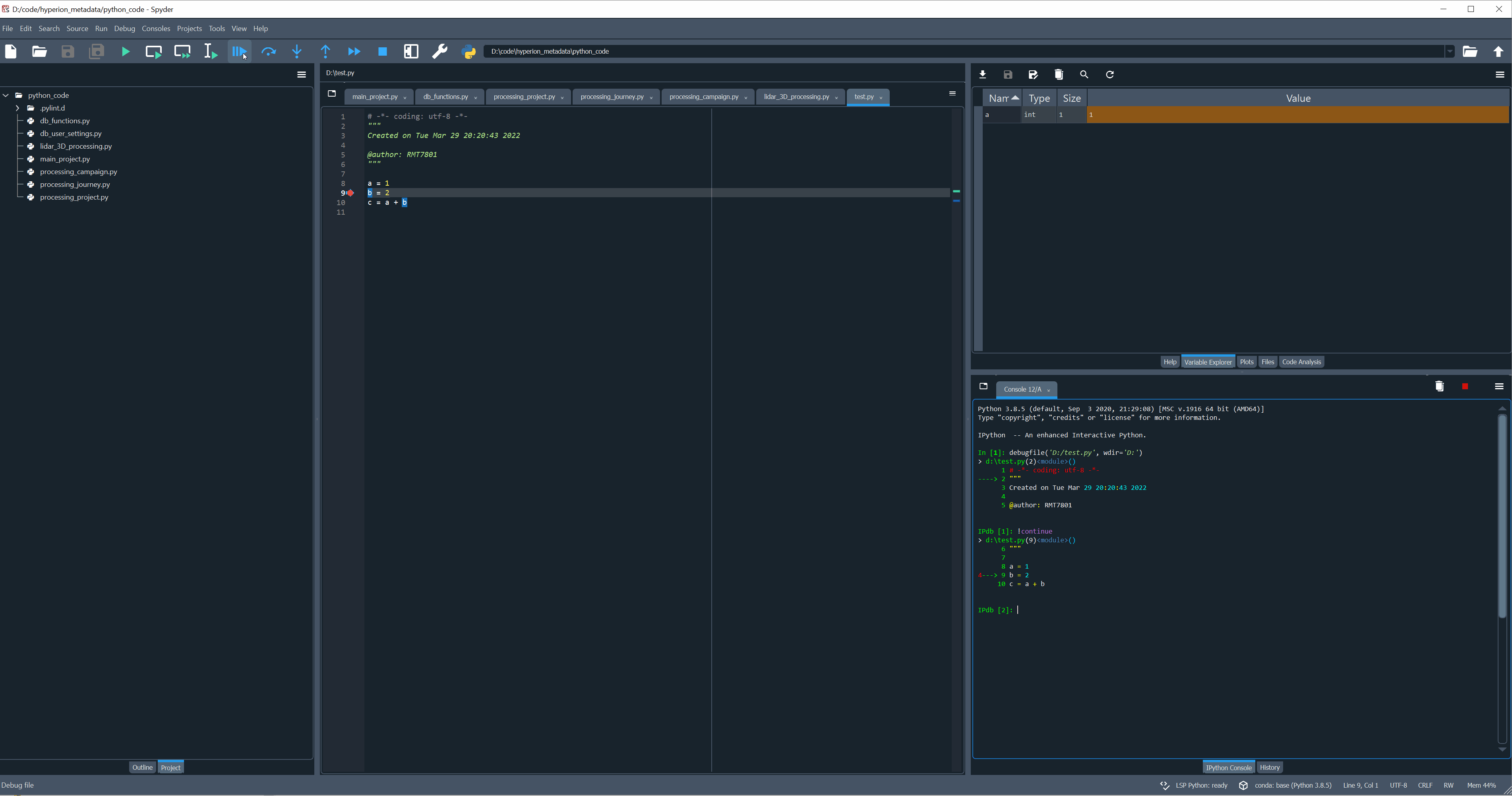Collapse the python_code project folder
The image size is (1512, 796).
tap(6, 95)
